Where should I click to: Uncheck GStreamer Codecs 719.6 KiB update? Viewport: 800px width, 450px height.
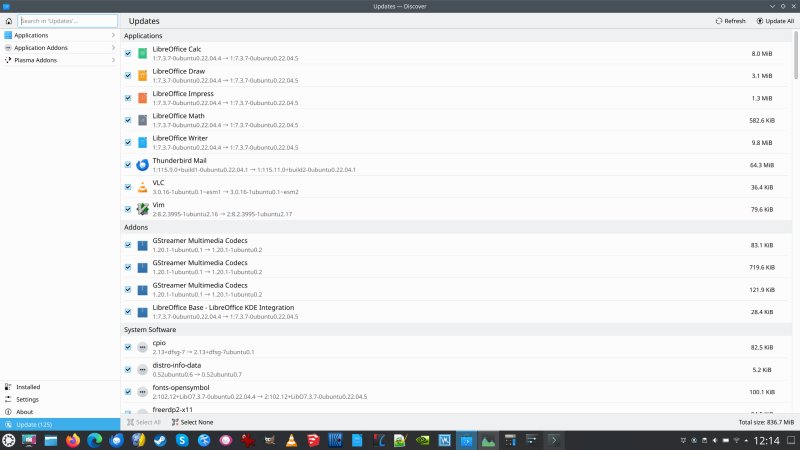tap(128, 267)
